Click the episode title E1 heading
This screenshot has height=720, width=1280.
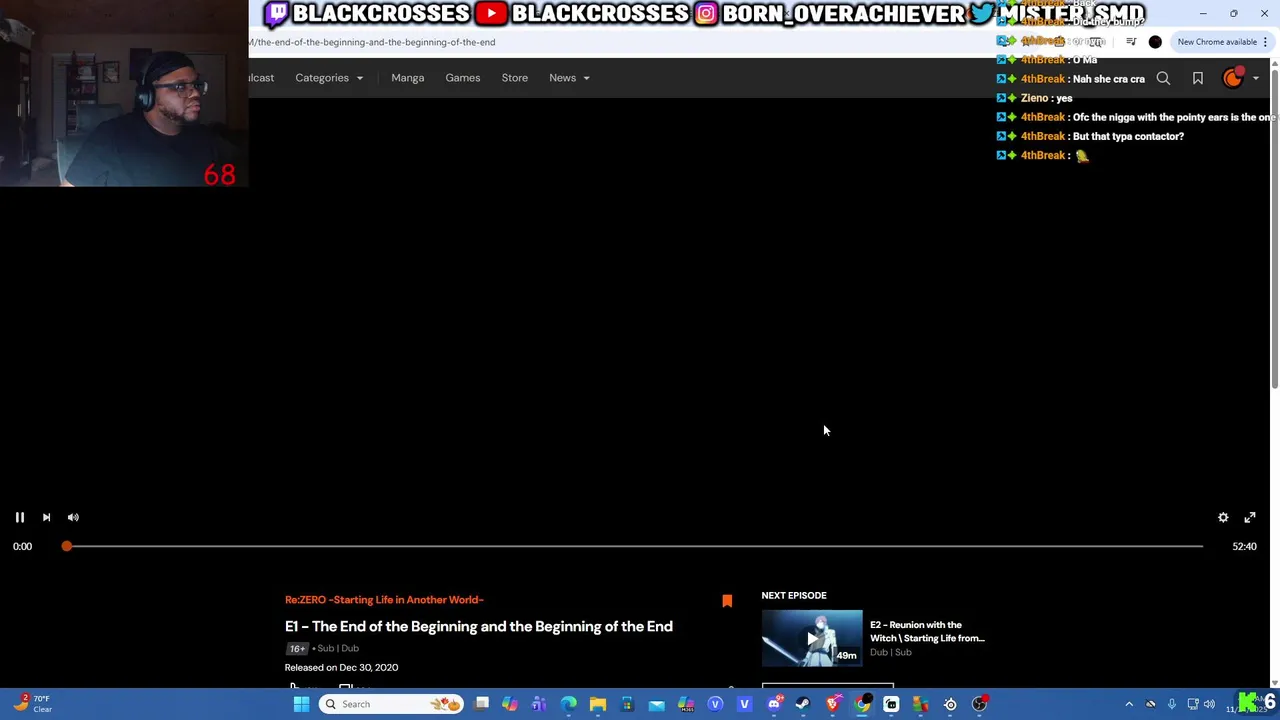click(478, 626)
